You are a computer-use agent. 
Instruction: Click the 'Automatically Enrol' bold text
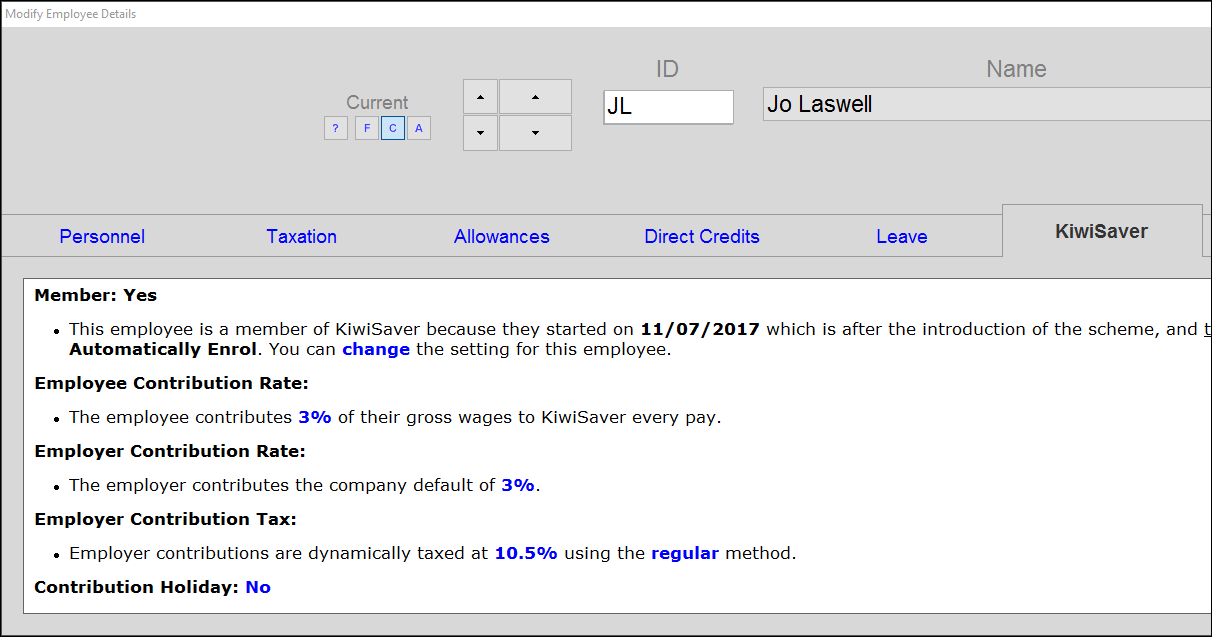pos(163,350)
